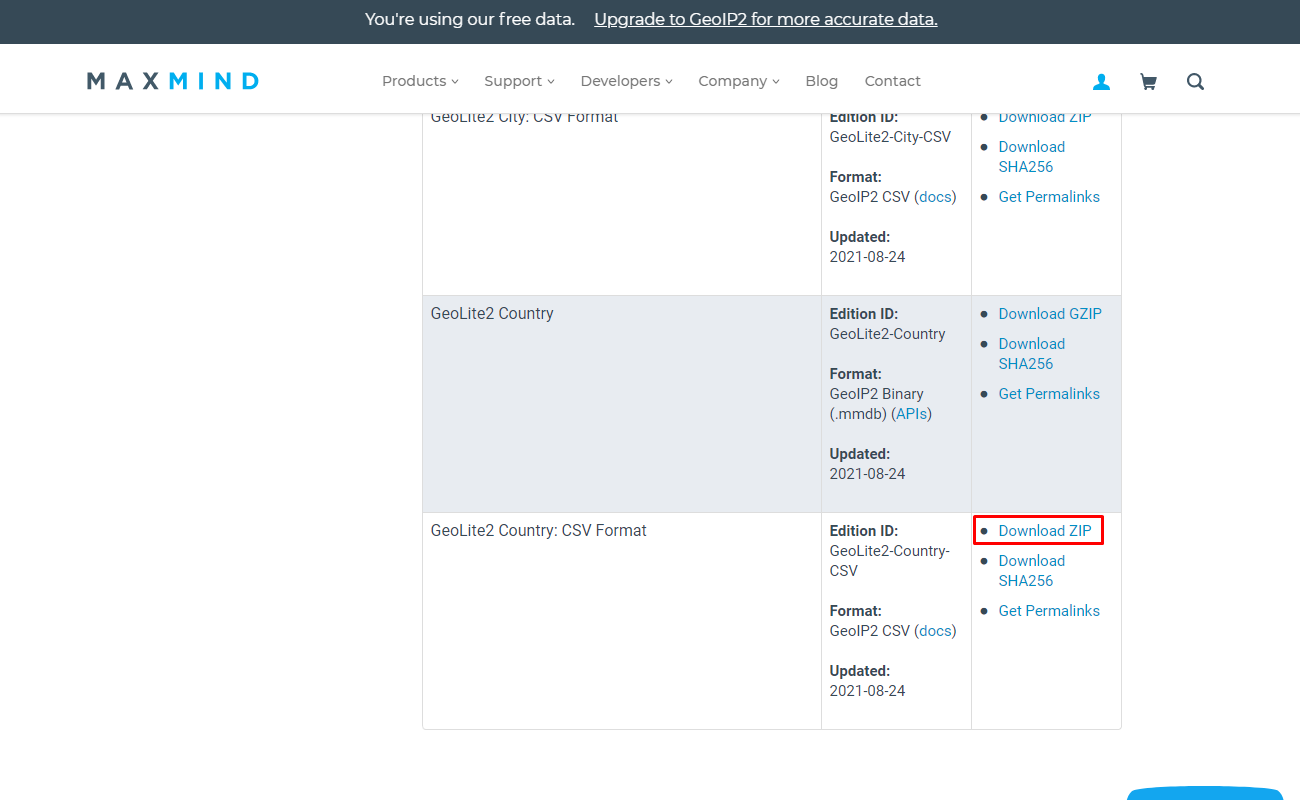Select the "GeoLite2 Country: CSV Format" name

539,531
